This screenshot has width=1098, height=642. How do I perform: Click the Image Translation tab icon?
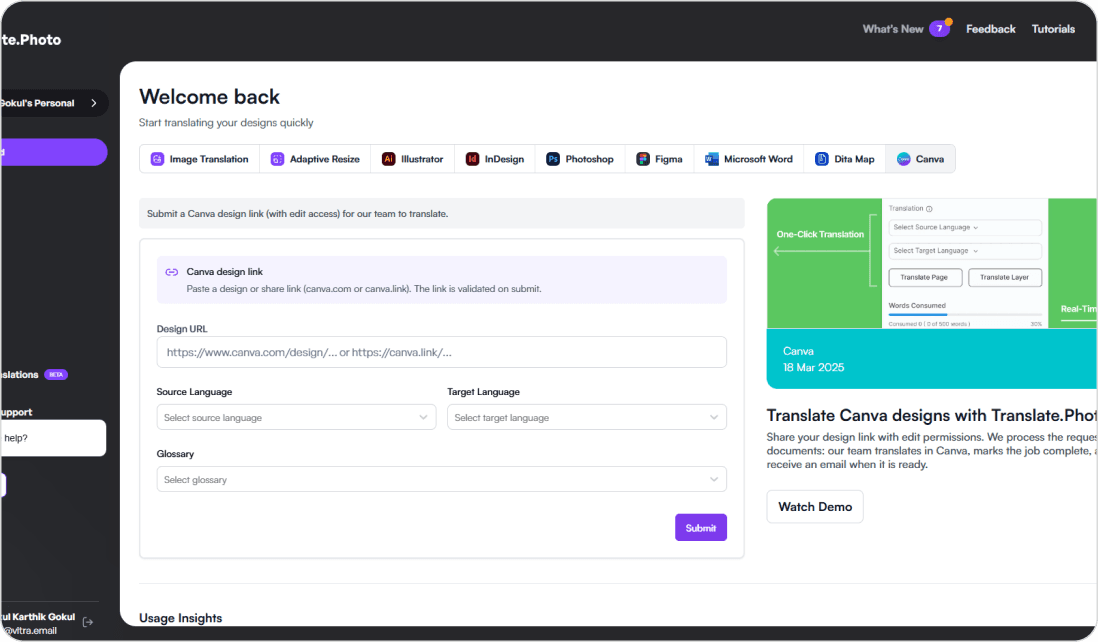click(158, 159)
